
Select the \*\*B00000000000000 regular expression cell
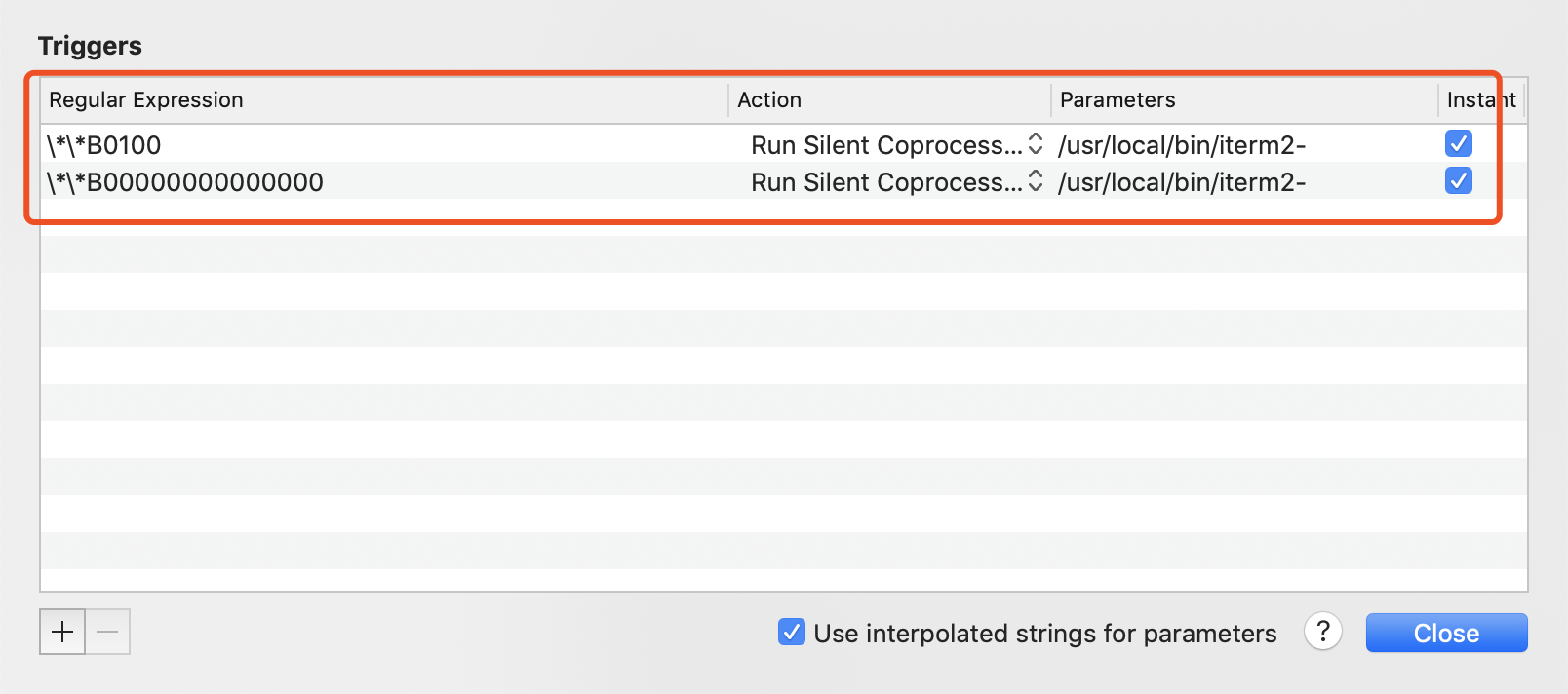coord(185,182)
